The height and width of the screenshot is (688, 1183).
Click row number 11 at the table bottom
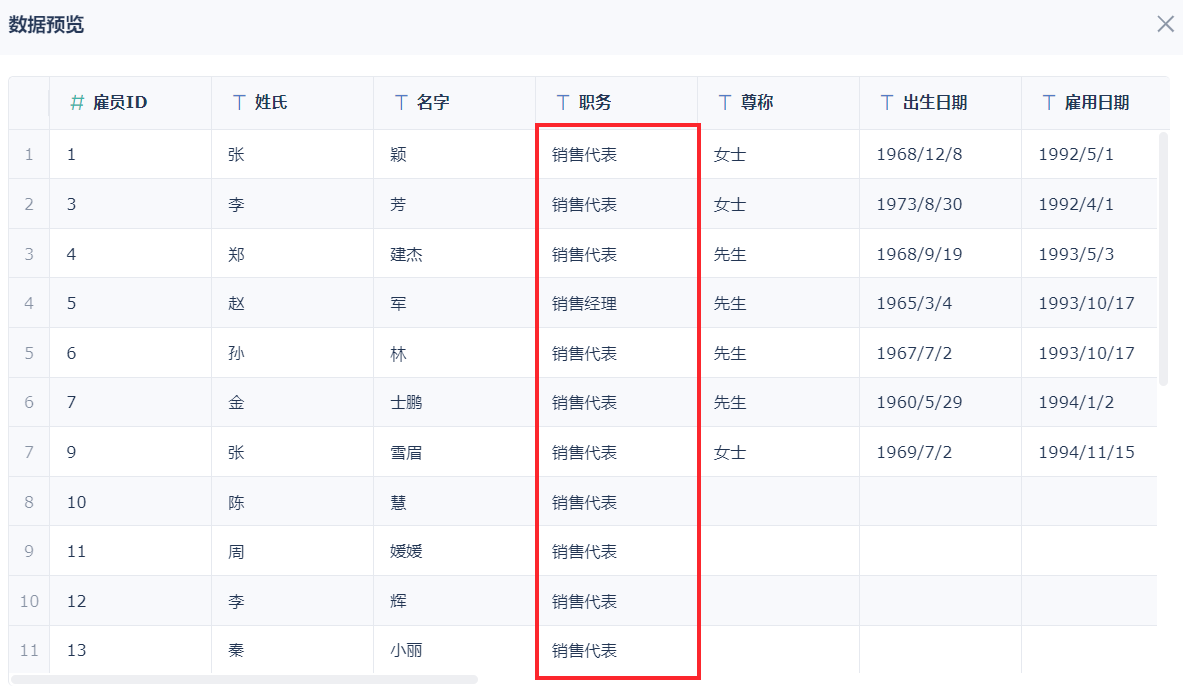(x=29, y=651)
